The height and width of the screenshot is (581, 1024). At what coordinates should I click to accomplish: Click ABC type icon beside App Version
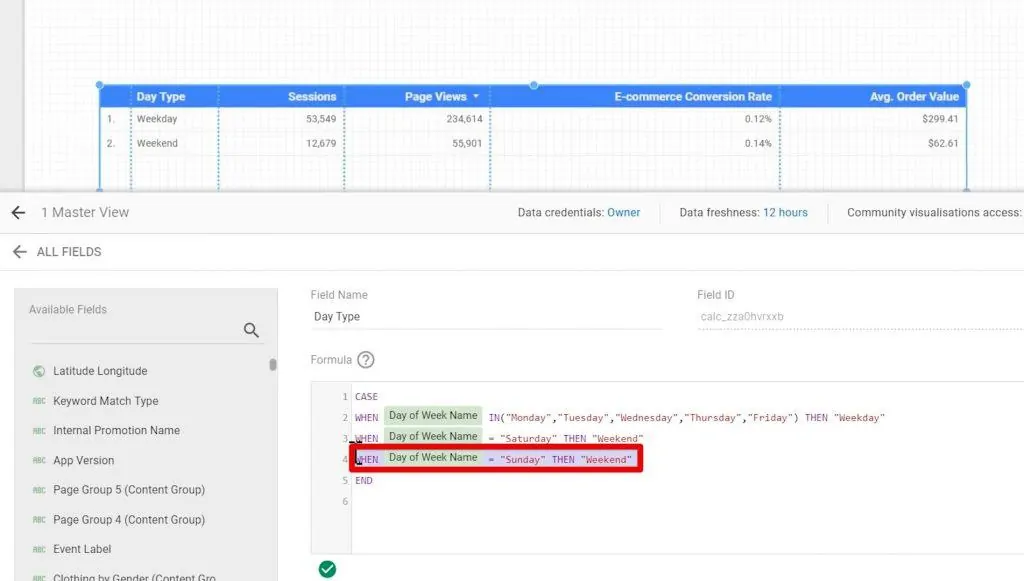(x=39, y=461)
